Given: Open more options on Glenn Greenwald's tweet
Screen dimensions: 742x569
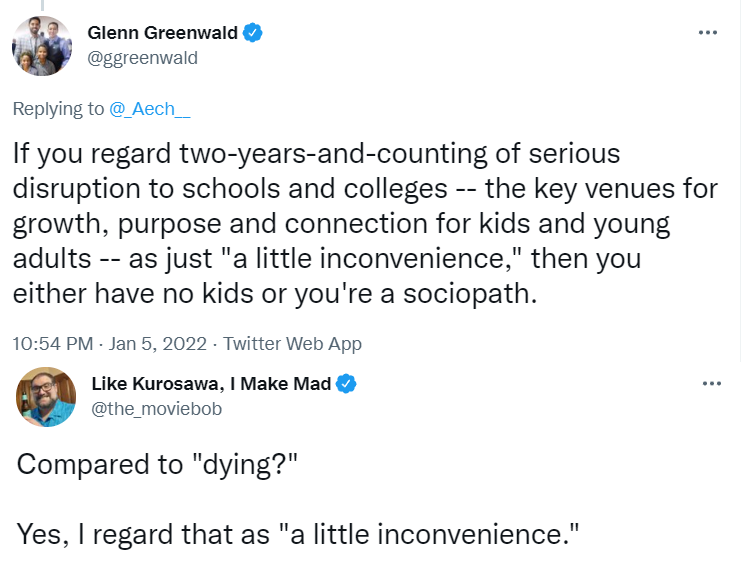Looking at the screenshot, I should click(707, 33).
